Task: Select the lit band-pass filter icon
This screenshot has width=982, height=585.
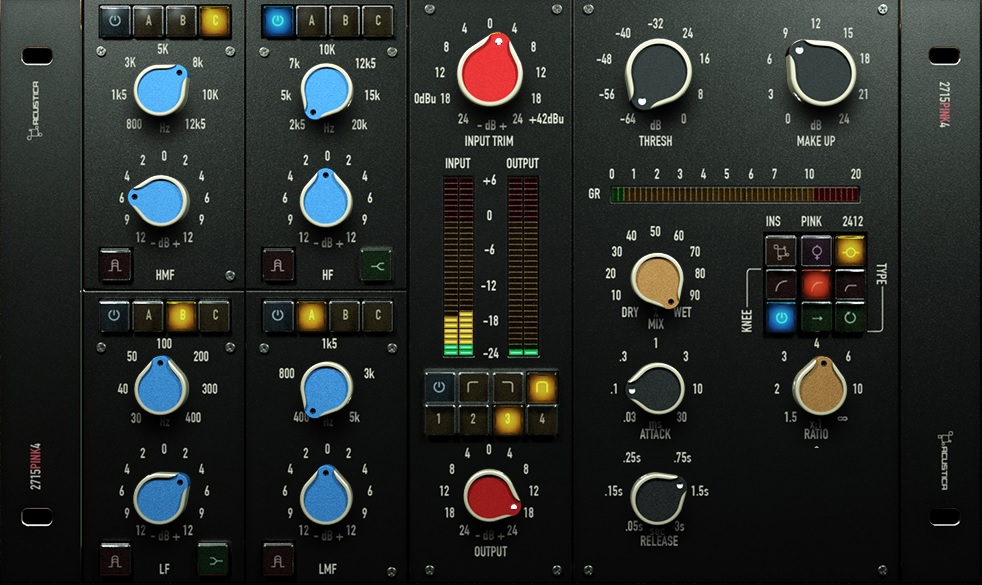Action: click(x=541, y=387)
